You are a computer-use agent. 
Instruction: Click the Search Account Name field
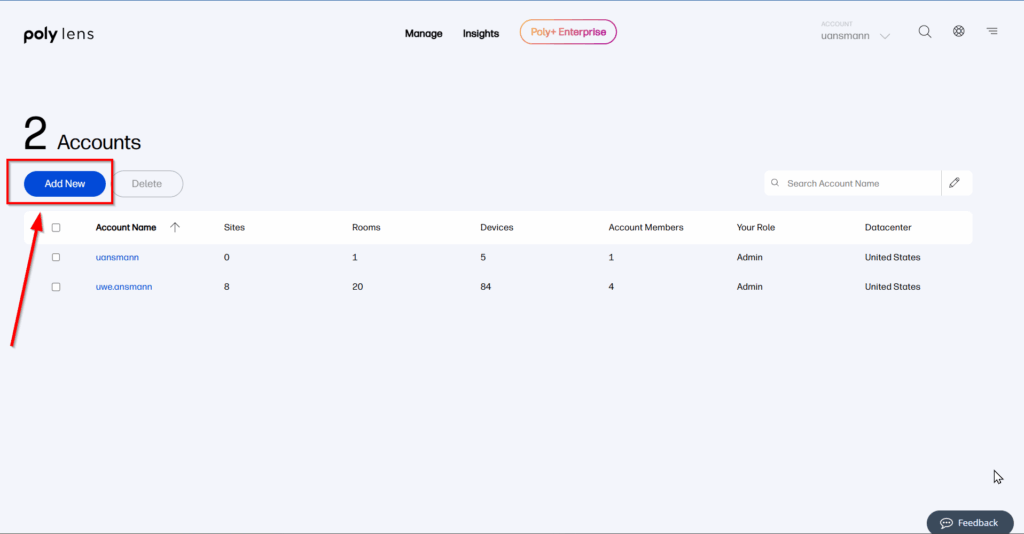coord(858,183)
